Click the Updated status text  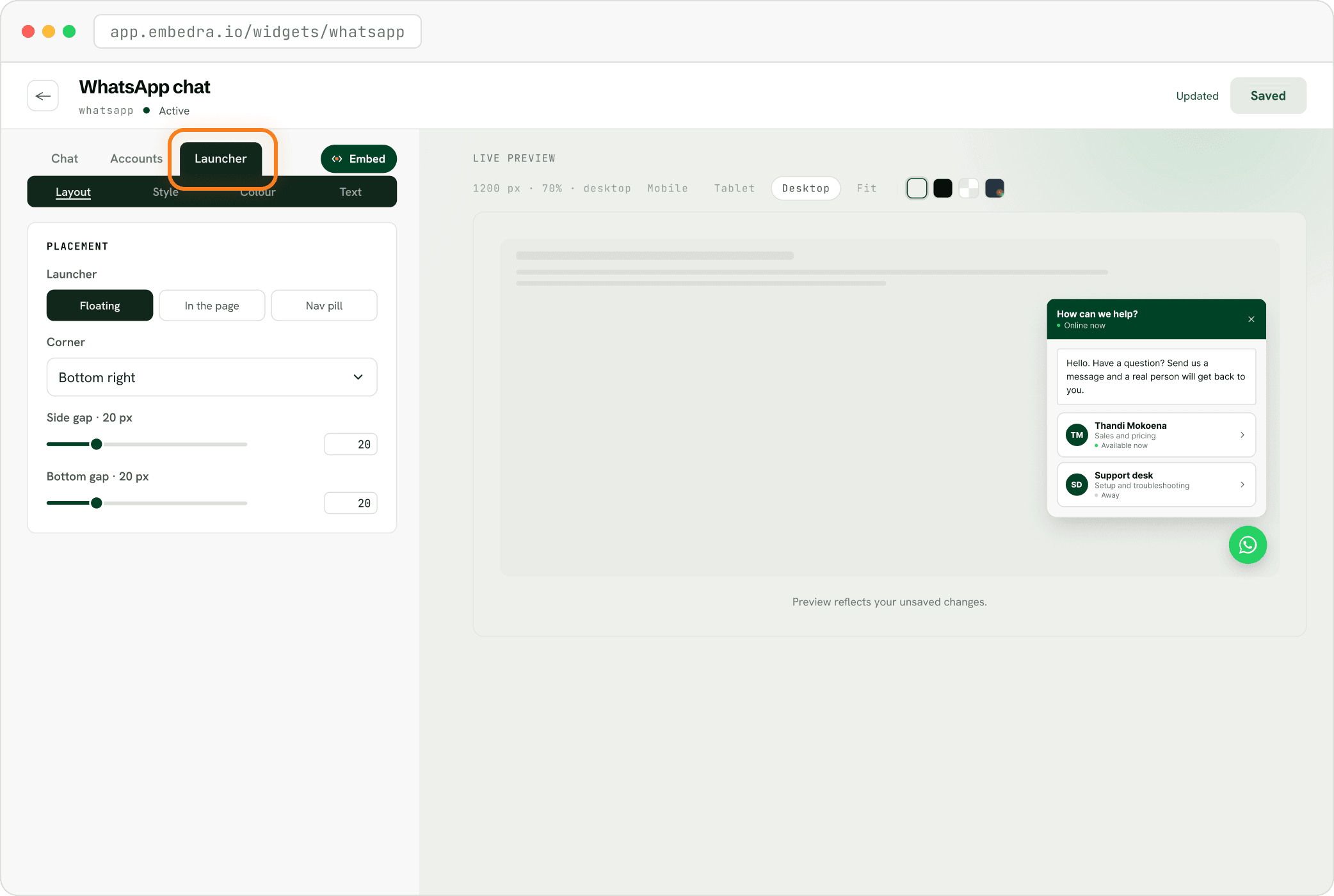pos(1197,96)
